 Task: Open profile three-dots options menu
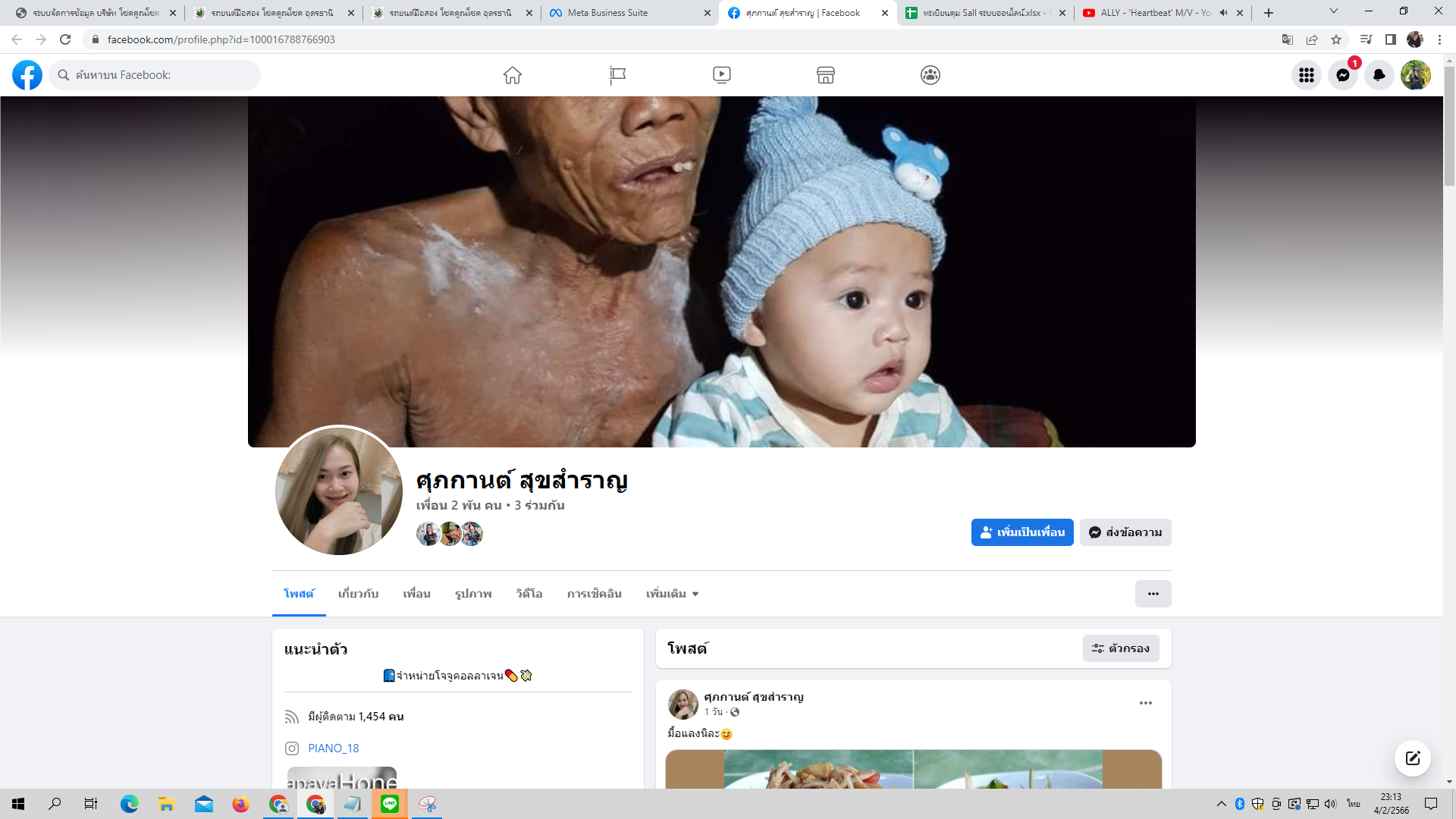(x=1153, y=594)
